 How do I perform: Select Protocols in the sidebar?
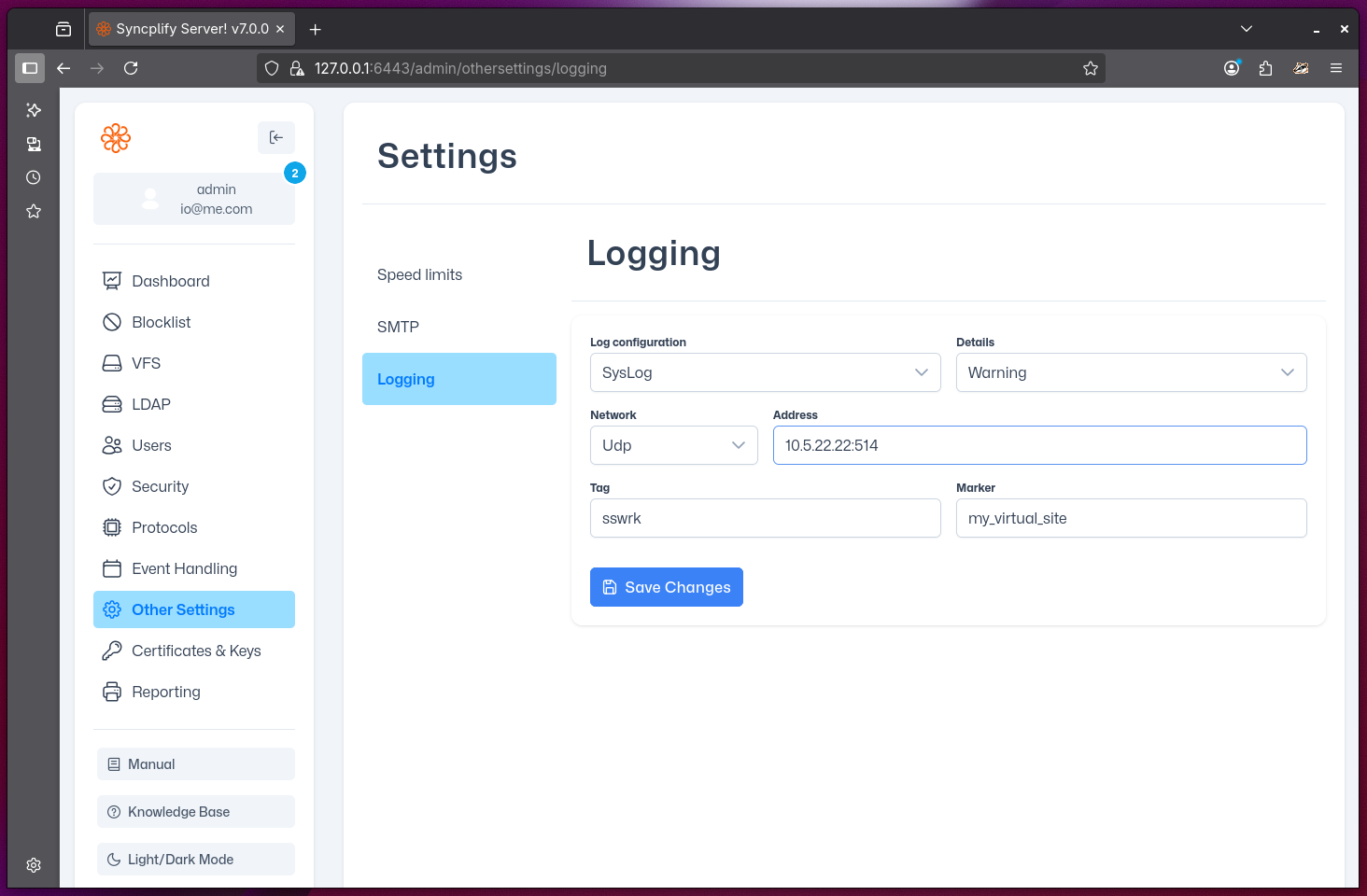pyautogui.click(x=163, y=527)
